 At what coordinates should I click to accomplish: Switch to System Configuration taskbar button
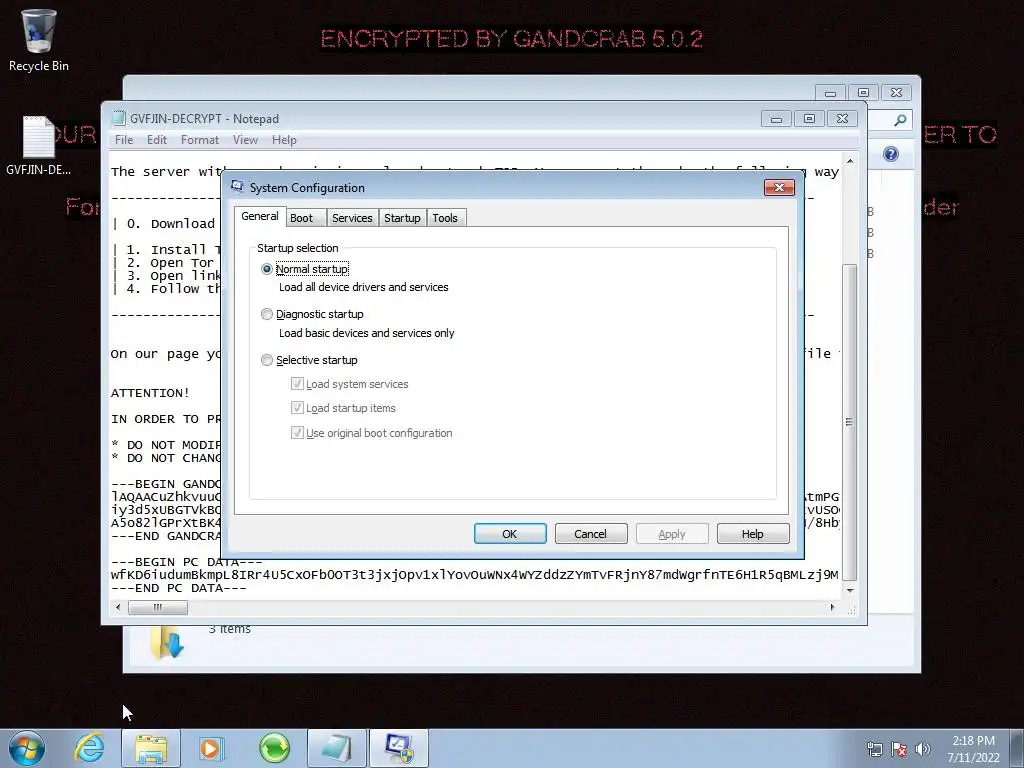399,748
